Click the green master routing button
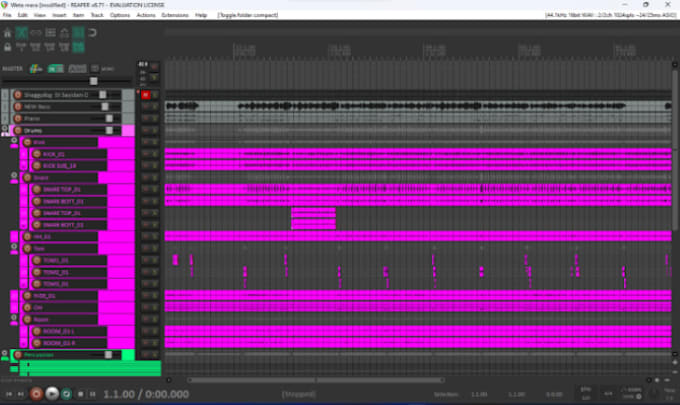 tap(56, 69)
